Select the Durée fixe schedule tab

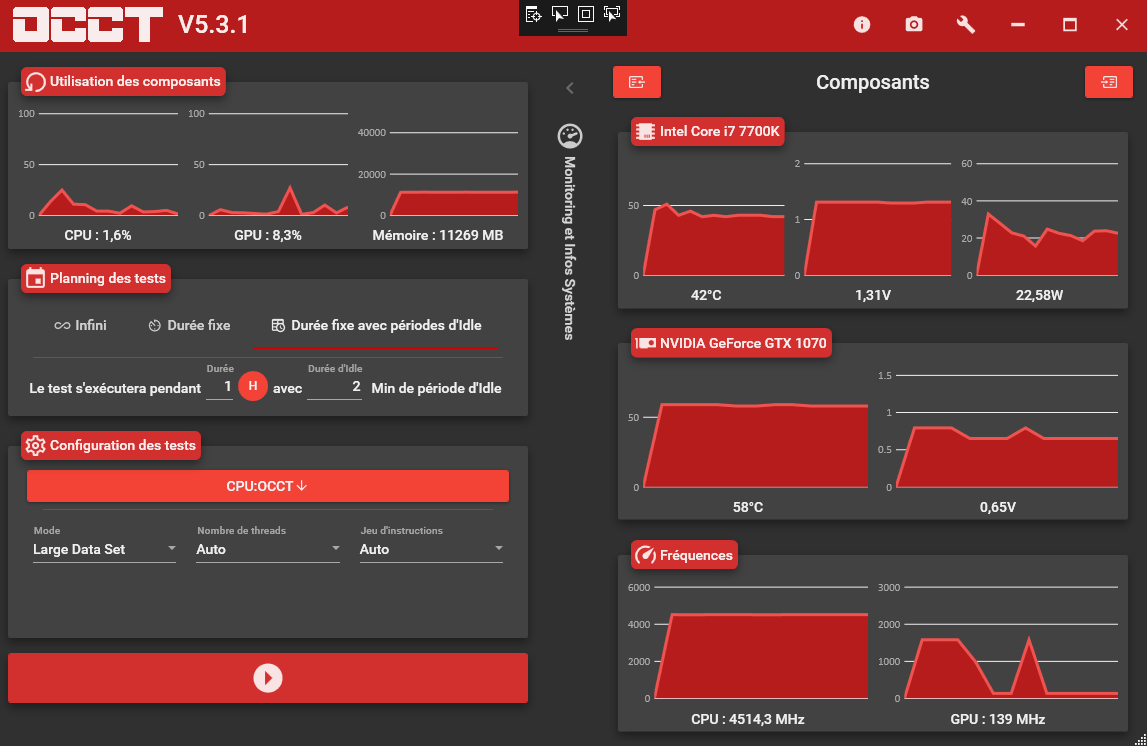coord(189,325)
